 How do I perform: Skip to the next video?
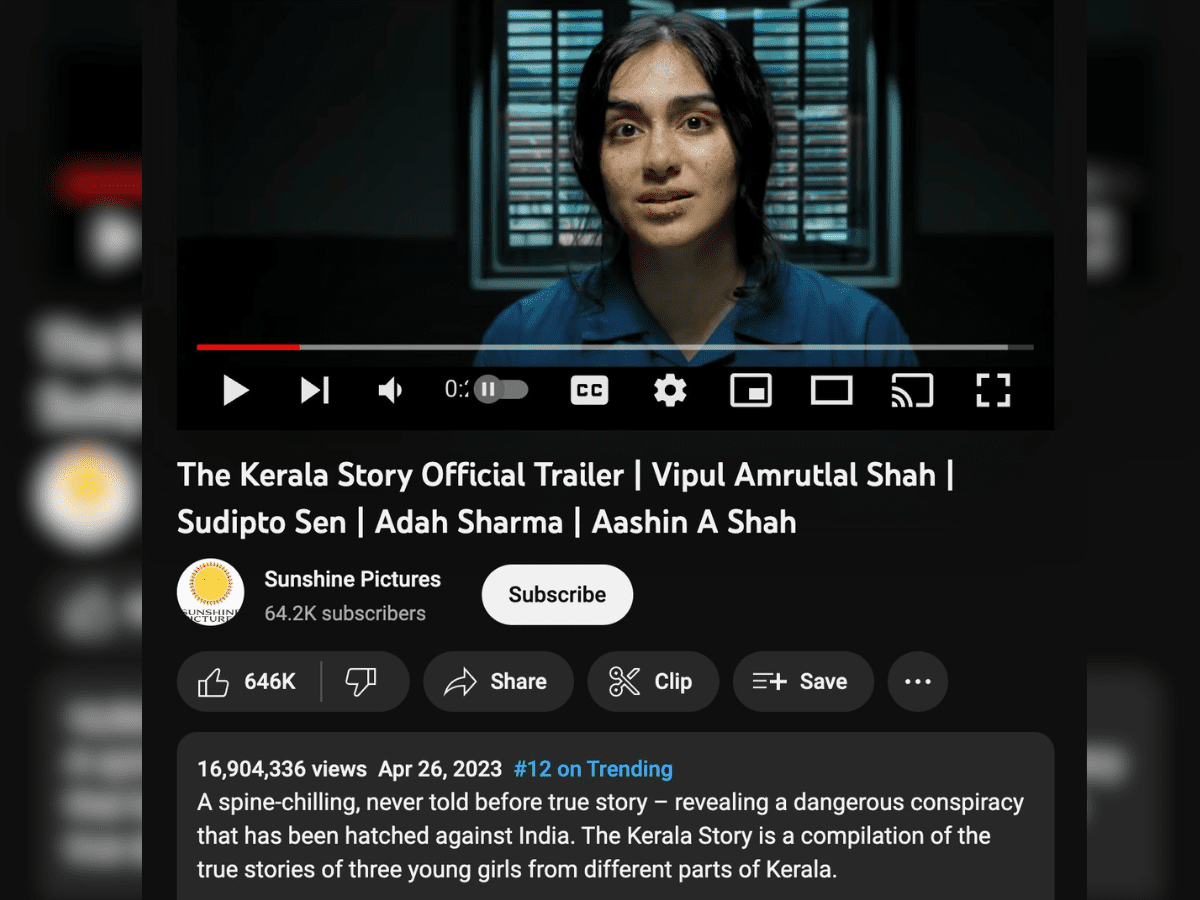[x=315, y=390]
